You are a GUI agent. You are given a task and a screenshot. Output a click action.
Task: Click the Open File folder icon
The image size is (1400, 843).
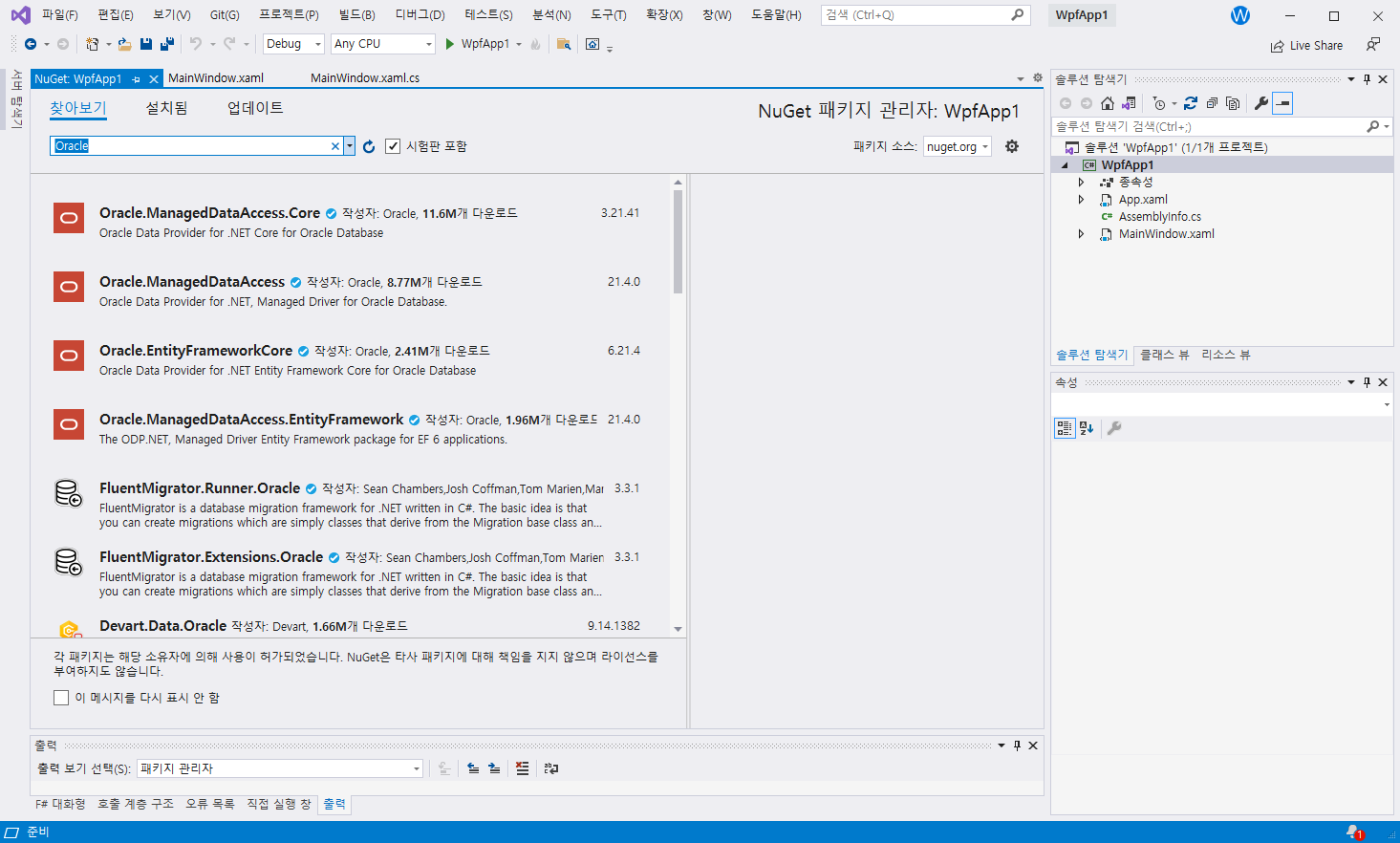(124, 44)
